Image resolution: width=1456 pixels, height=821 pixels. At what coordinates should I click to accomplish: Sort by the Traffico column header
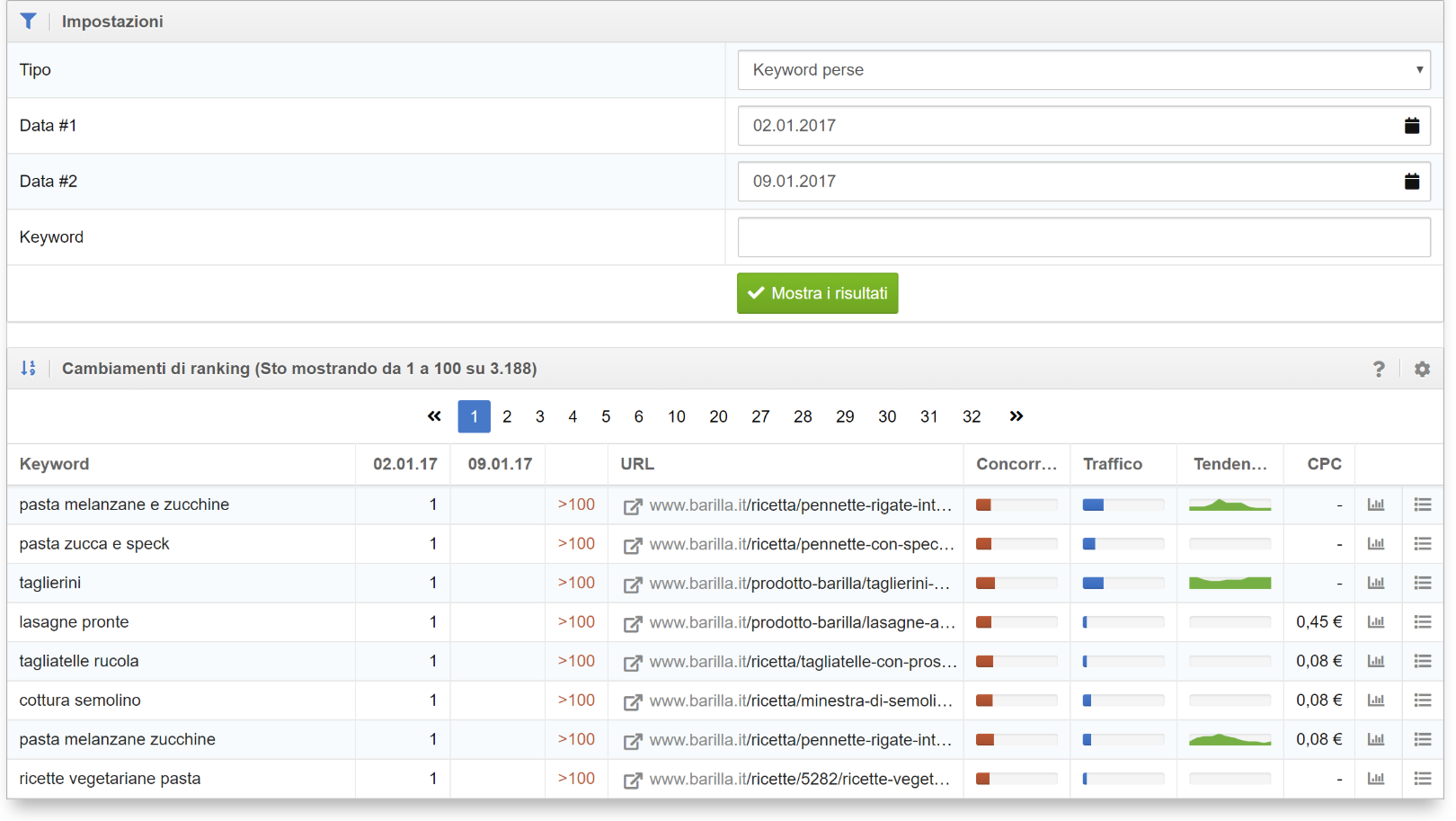1113,464
